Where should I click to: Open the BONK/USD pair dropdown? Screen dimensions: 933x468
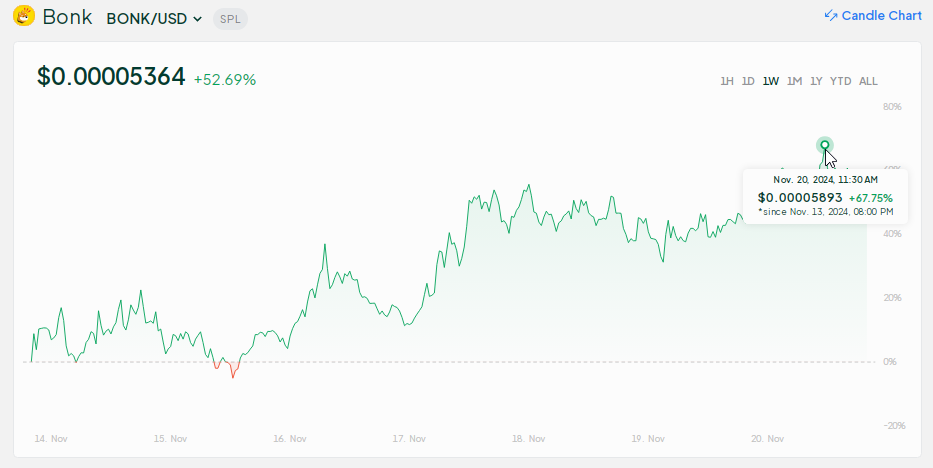(154, 19)
